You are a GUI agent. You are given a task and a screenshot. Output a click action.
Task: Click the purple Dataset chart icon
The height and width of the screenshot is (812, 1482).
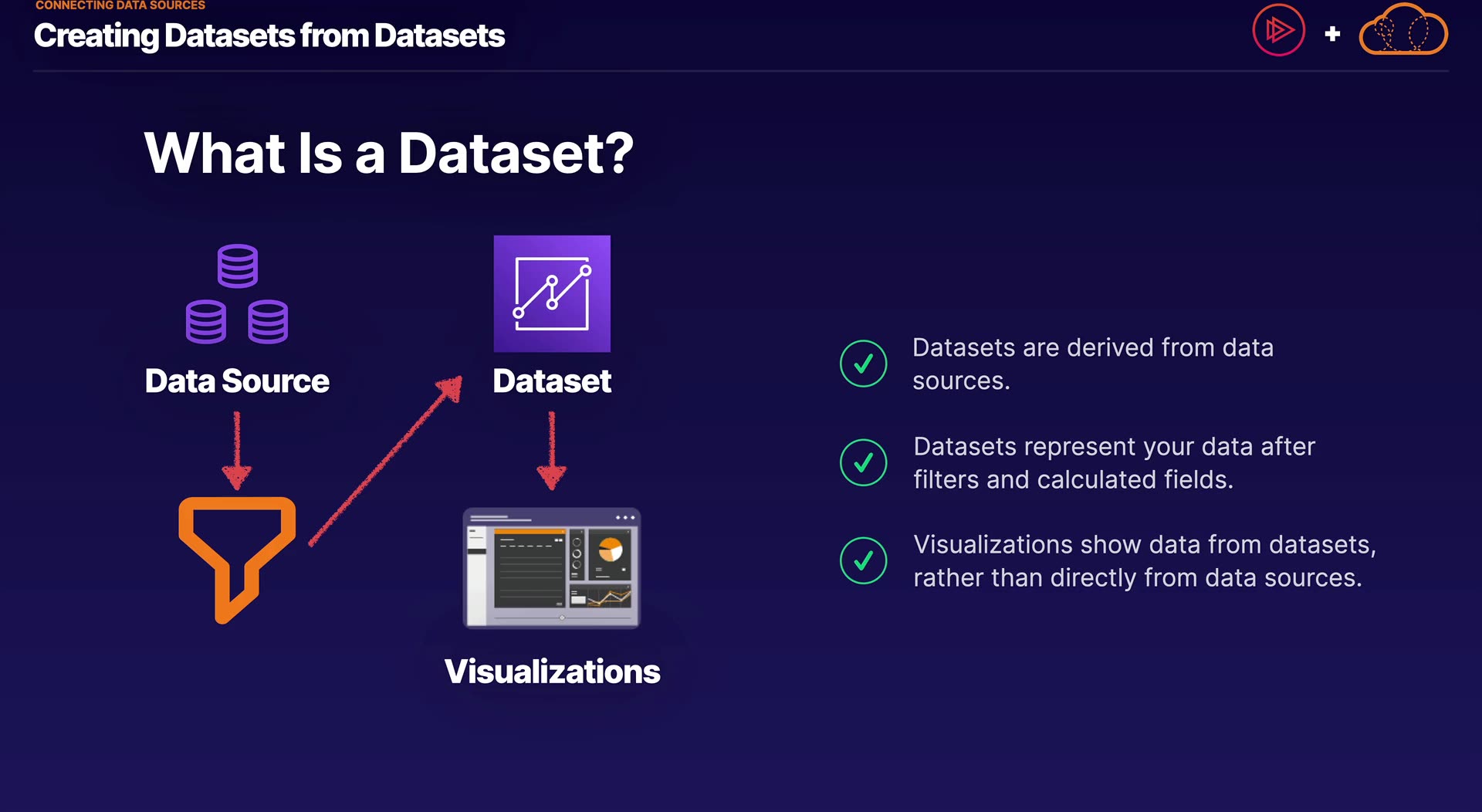pos(552,293)
